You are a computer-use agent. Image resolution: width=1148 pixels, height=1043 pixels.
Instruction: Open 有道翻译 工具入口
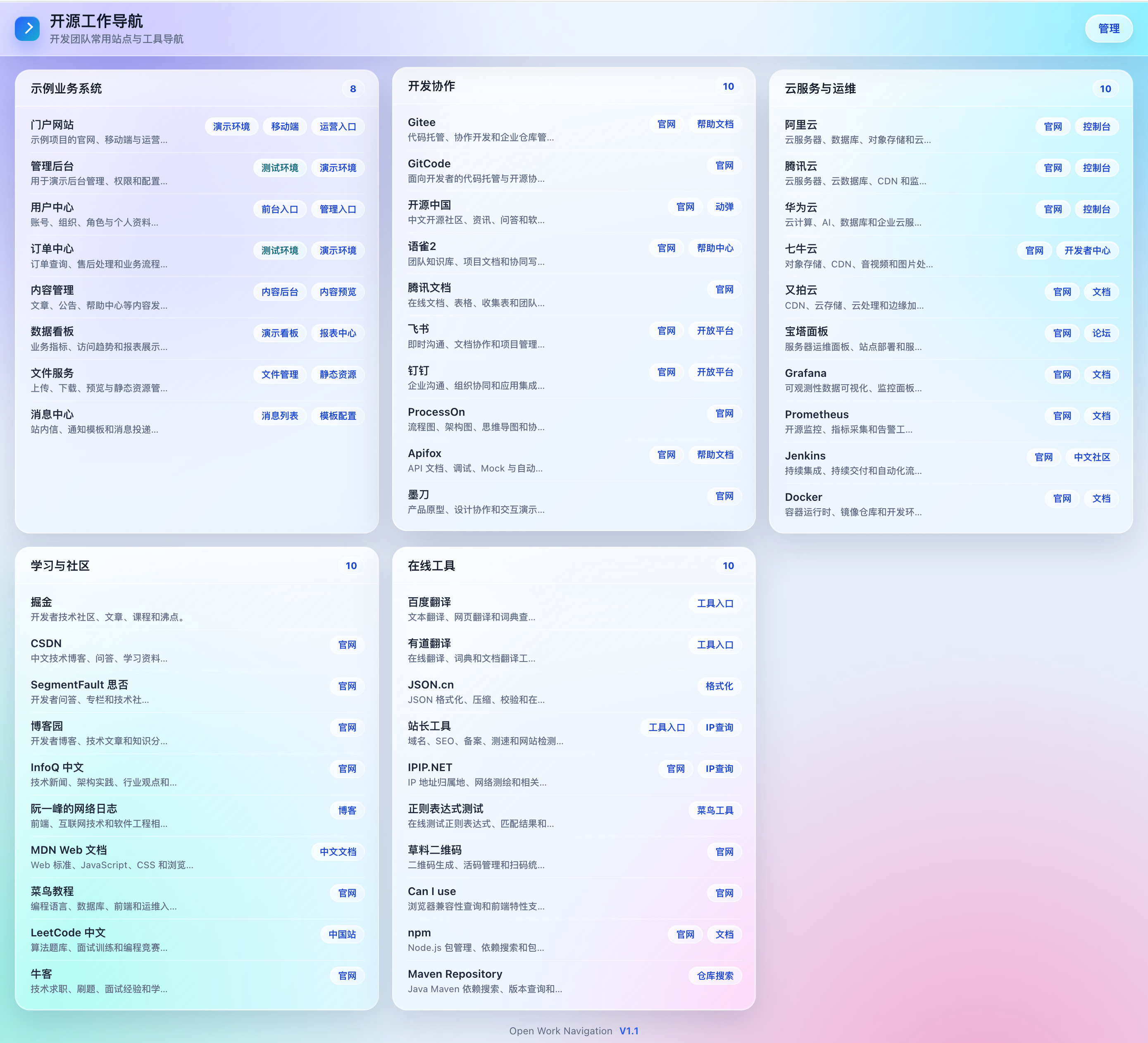(x=715, y=645)
